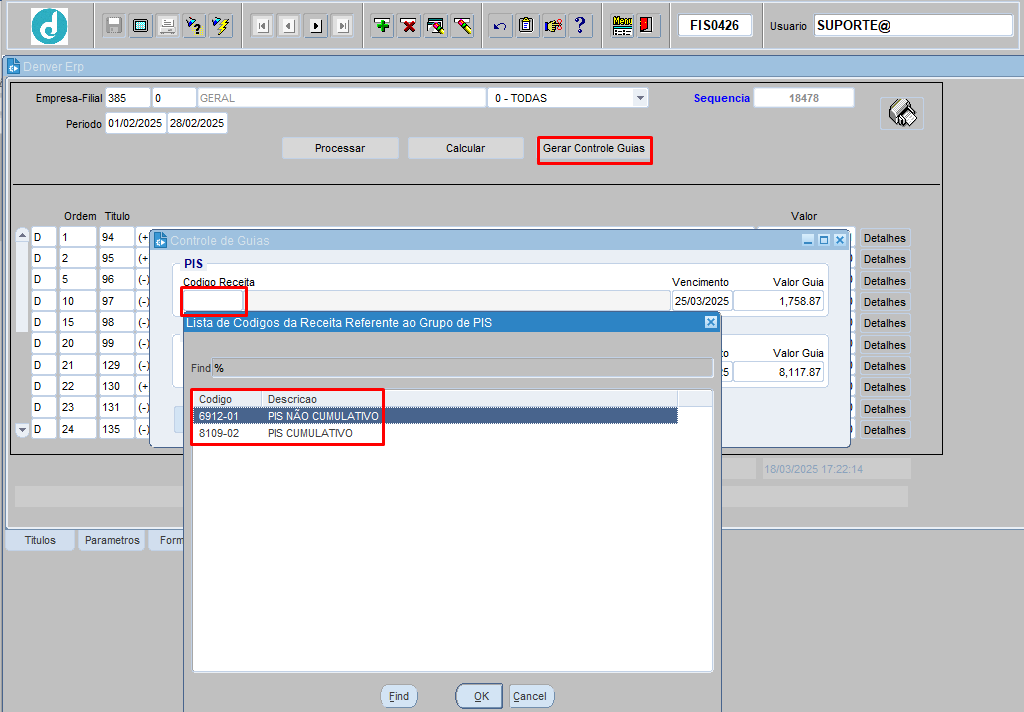The width and height of the screenshot is (1024, 712).
Task: Click the blue question mark help icon
Action: tap(580, 26)
